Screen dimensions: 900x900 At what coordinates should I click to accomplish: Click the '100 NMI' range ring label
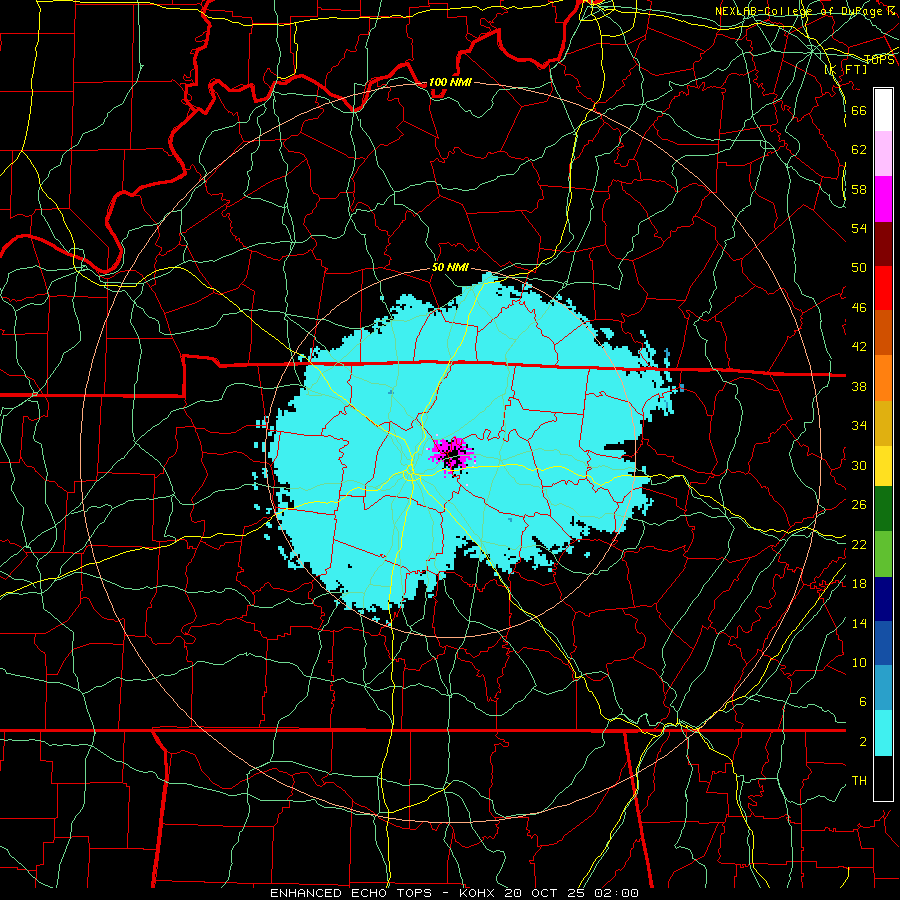tap(450, 82)
